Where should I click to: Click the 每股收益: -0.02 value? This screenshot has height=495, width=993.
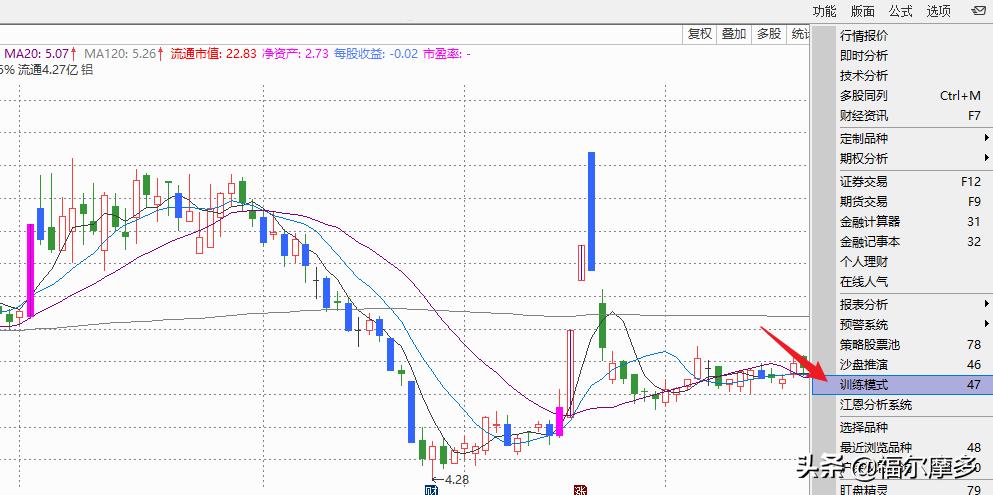[x=376, y=54]
